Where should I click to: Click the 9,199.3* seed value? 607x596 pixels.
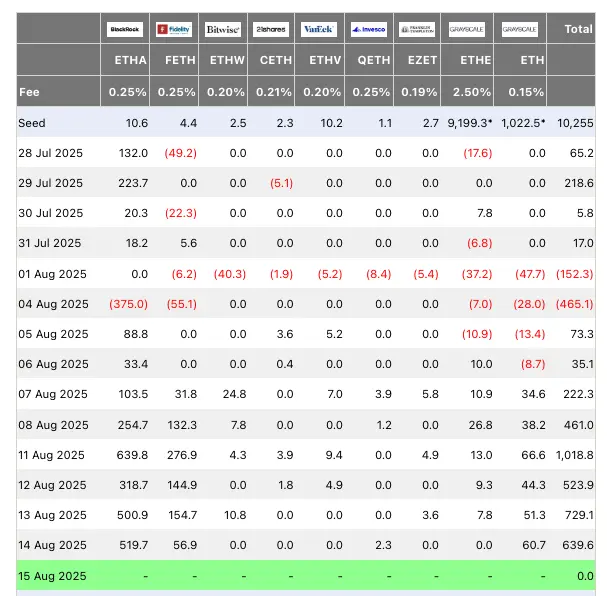[470, 123]
